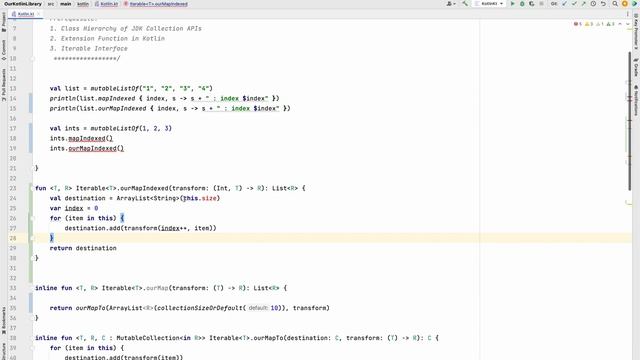Click OurKotlinLibrary breadcrumb
640x360 pixels.
click(x=23, y=4)
